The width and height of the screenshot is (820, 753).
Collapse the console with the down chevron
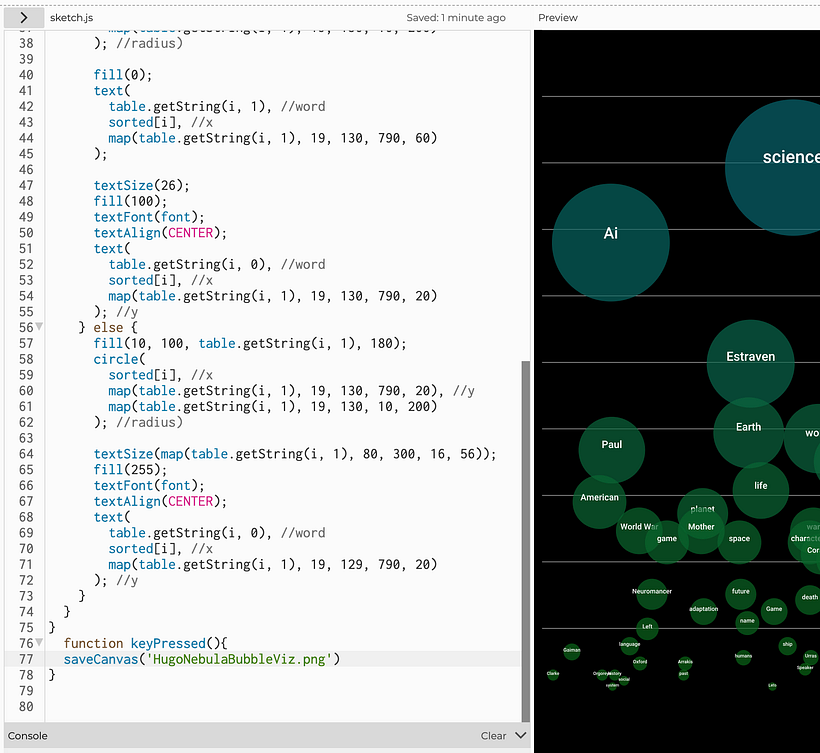coord(520,735)
